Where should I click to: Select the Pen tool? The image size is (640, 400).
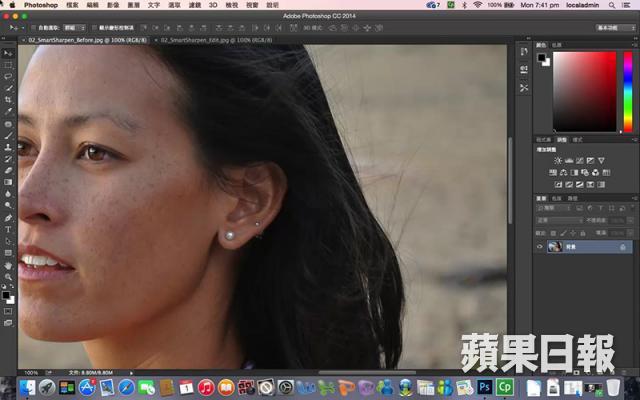(x=8, y=218)
